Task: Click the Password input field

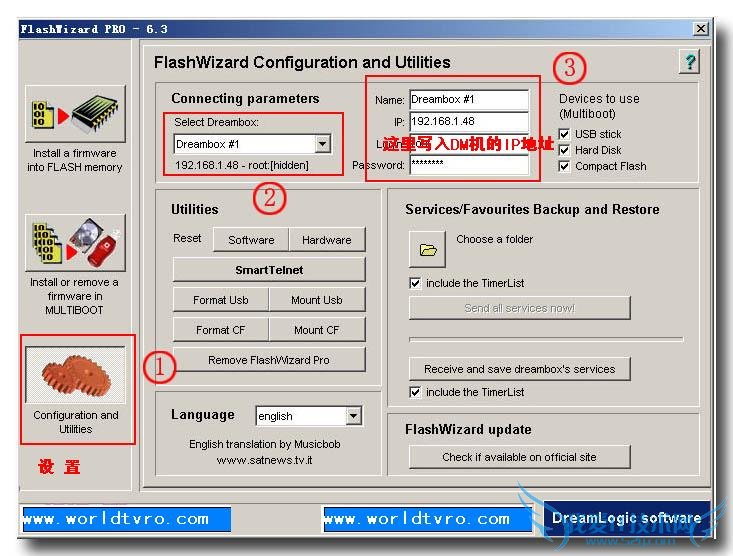Action: pos(469,165)
